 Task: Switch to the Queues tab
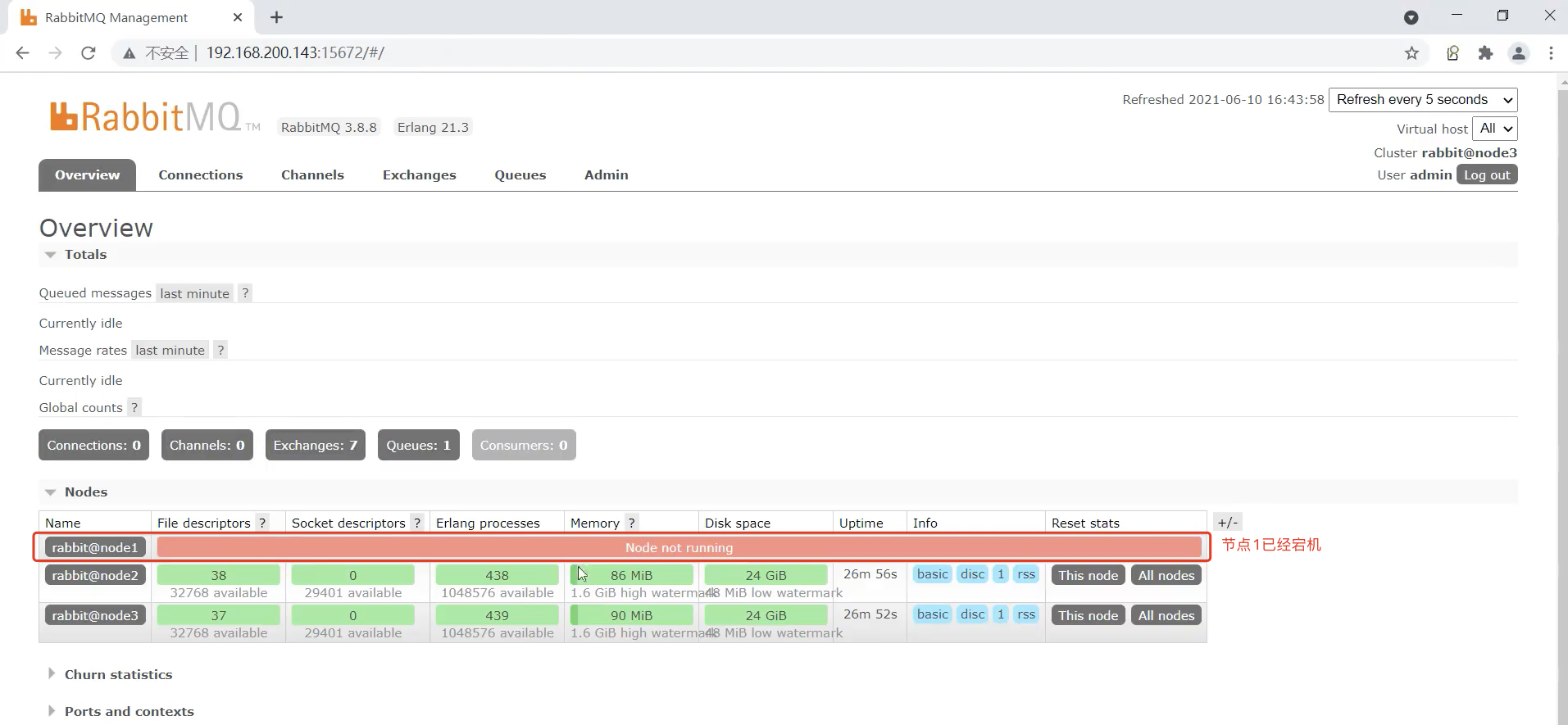520,175
